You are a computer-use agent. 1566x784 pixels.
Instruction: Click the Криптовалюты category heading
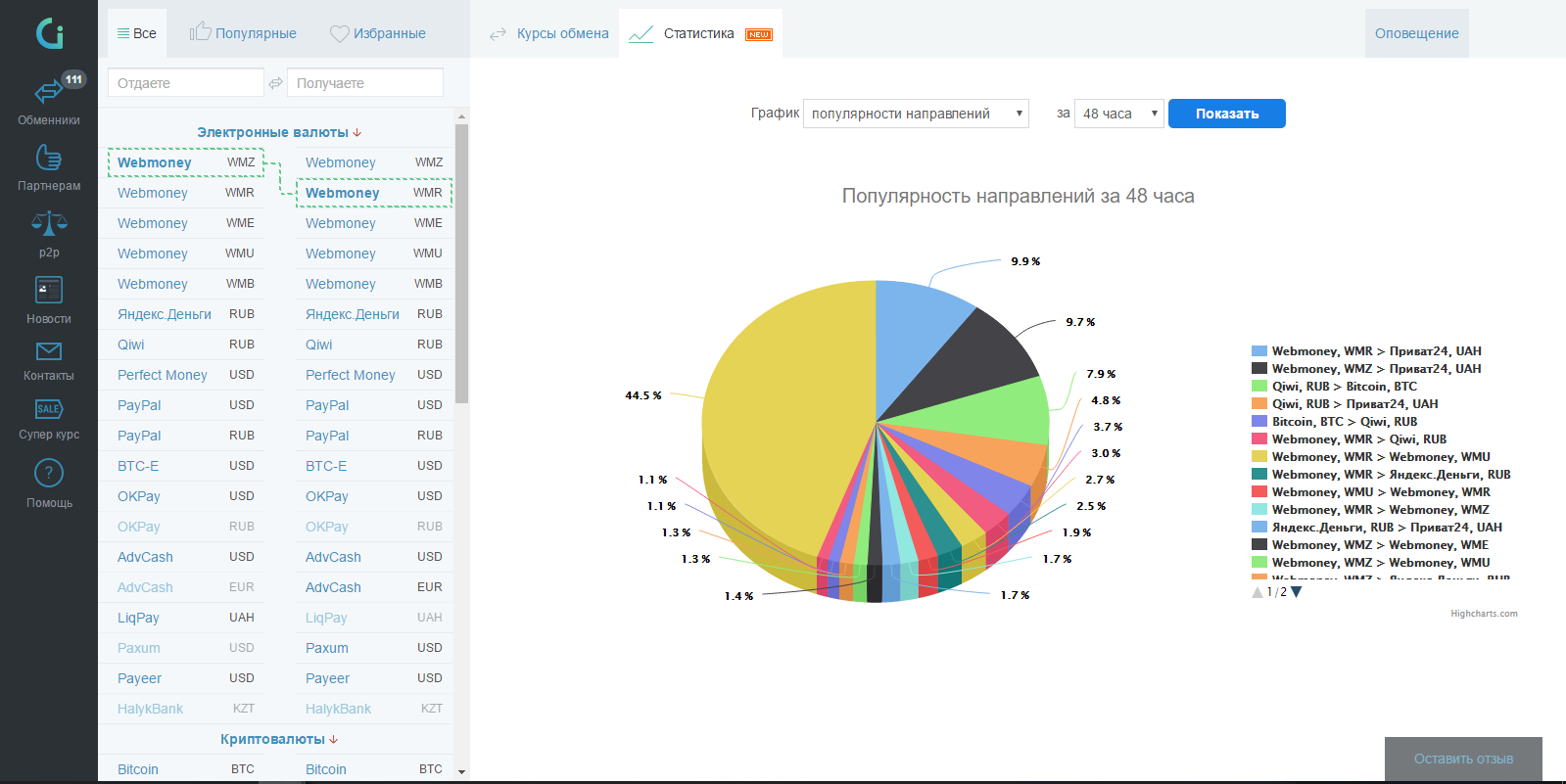(x=272, y=739)
